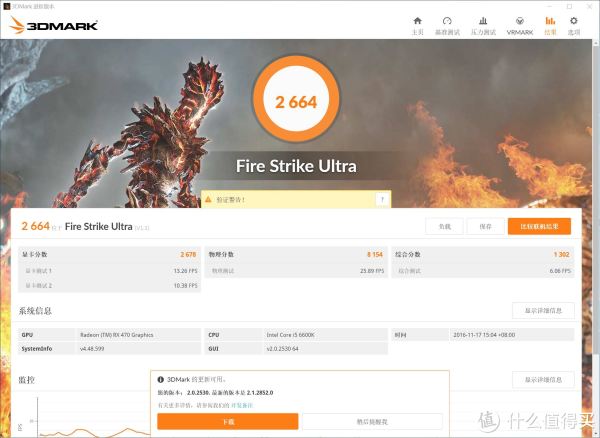Open the question mark help on validation warning
Screen dimensions: 600x438
[382, 199]
